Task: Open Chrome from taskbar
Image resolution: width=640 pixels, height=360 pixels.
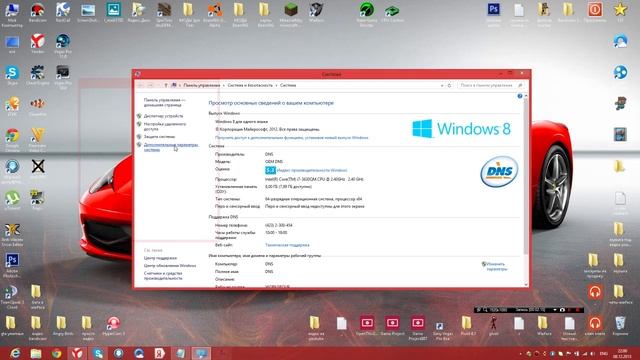Action: coord(56,353)
